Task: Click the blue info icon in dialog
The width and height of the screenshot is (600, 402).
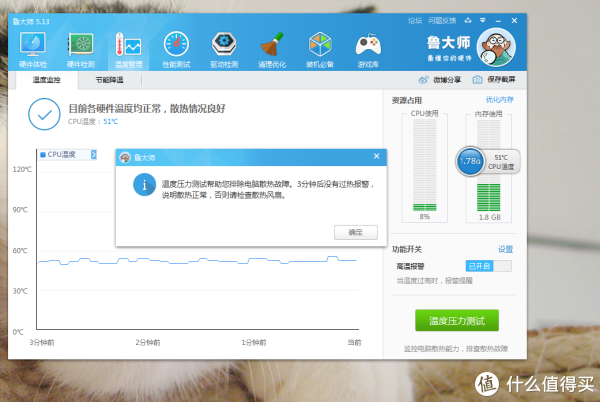Action: [x=144, y=185]
